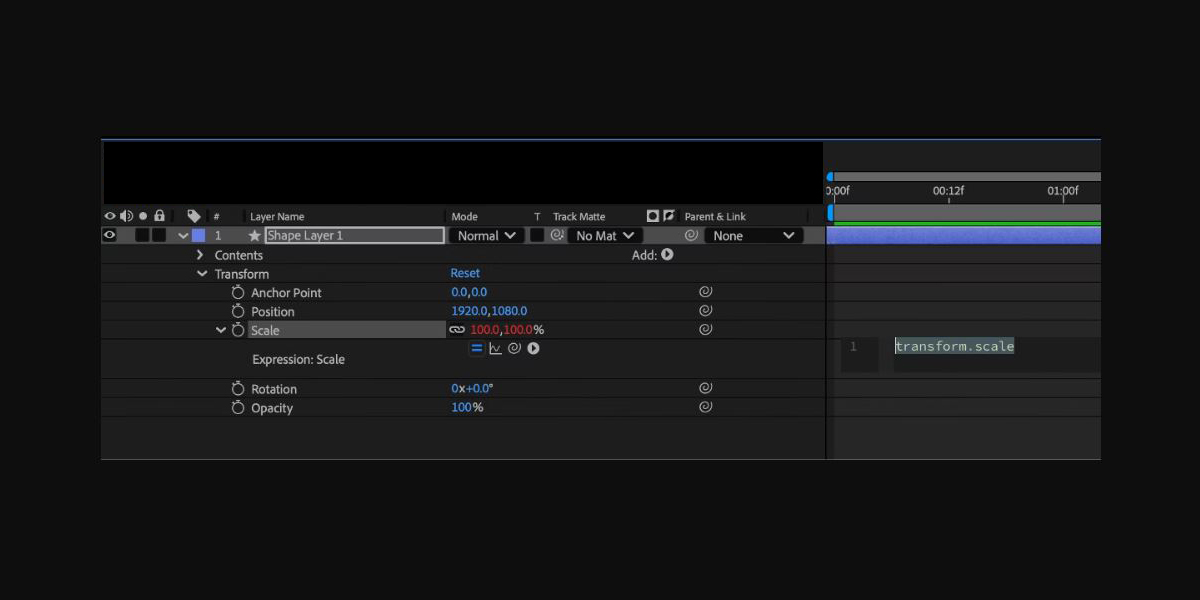Screen dimensions: 1200x600
Task: Expand the Contents group
Action: click(200, 255)
